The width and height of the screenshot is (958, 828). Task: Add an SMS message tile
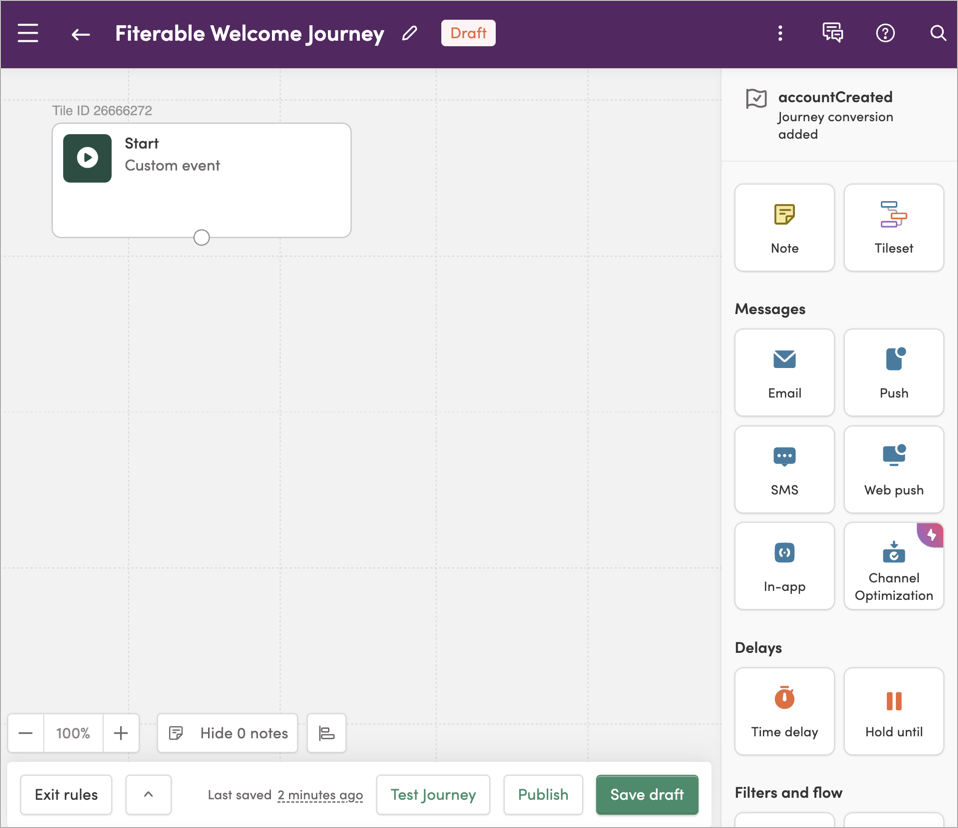pyautogui.click(x=784, y=469)
